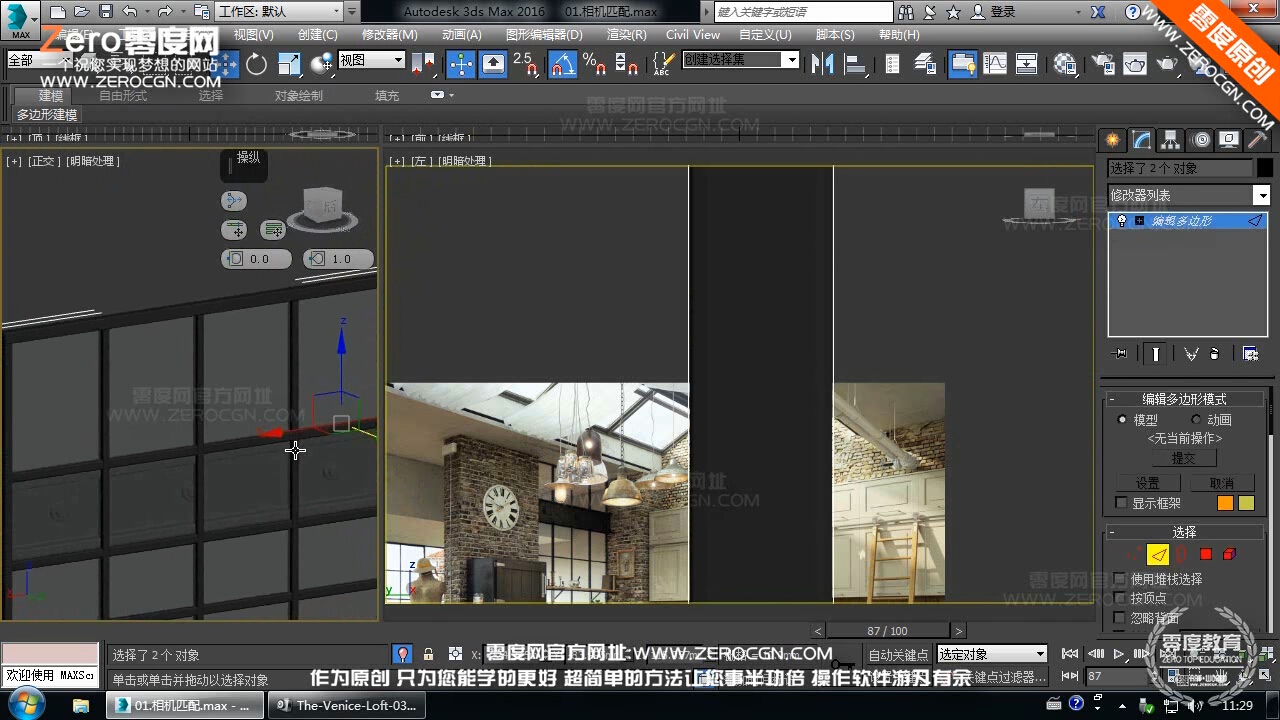Toggle the Snaps 2.5 button

526,64
